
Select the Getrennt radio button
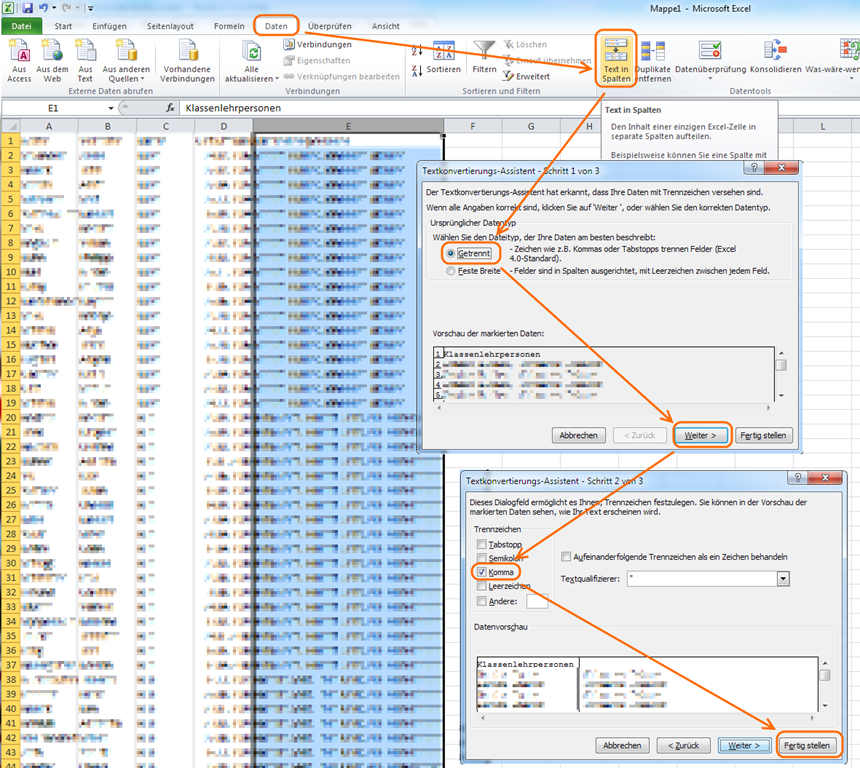click(451, 254)
